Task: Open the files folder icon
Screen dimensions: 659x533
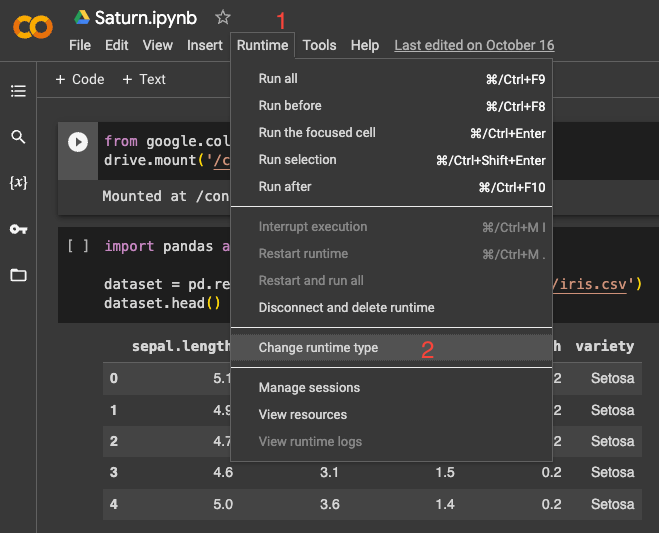Action: tap(18, 275)
